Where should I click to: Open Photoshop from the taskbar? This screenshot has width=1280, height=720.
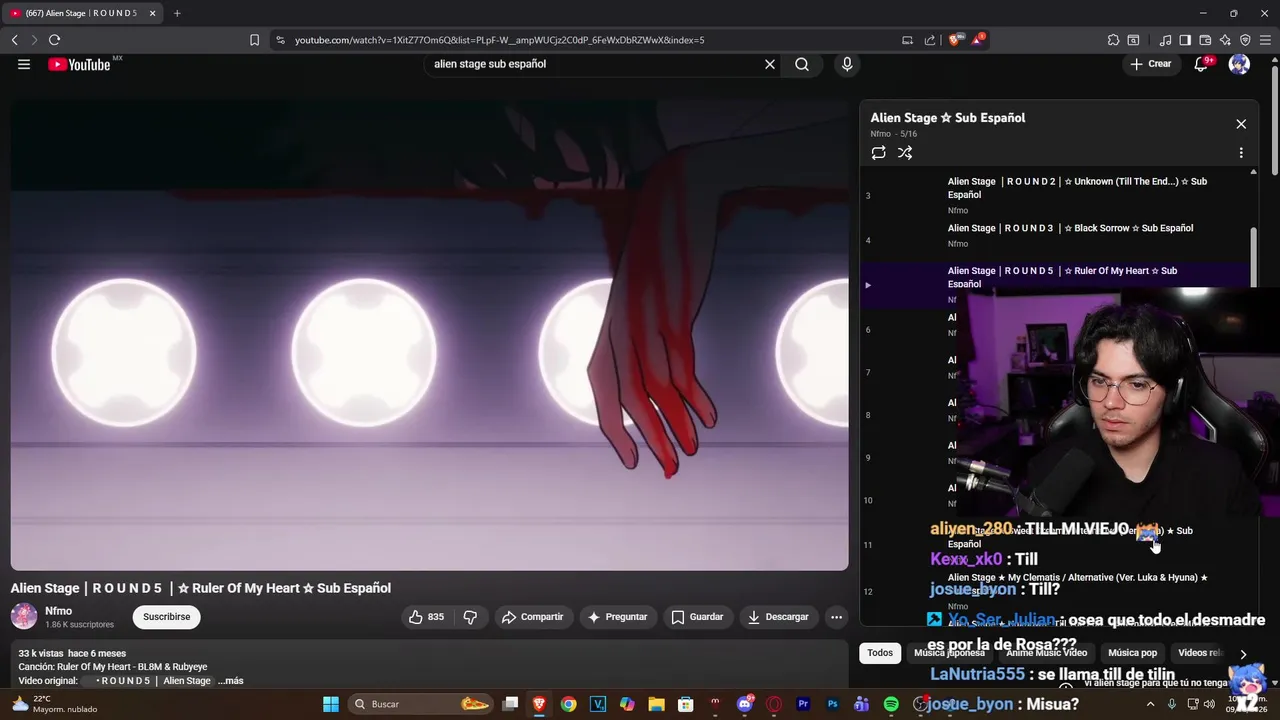[x=832, y=704]
